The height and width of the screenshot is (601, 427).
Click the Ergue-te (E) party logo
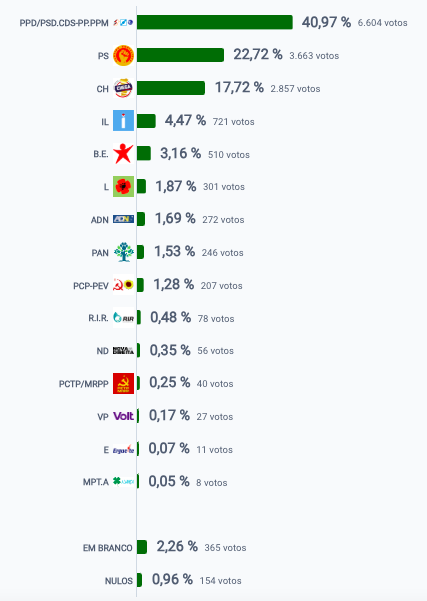click(x=123, y=450)
